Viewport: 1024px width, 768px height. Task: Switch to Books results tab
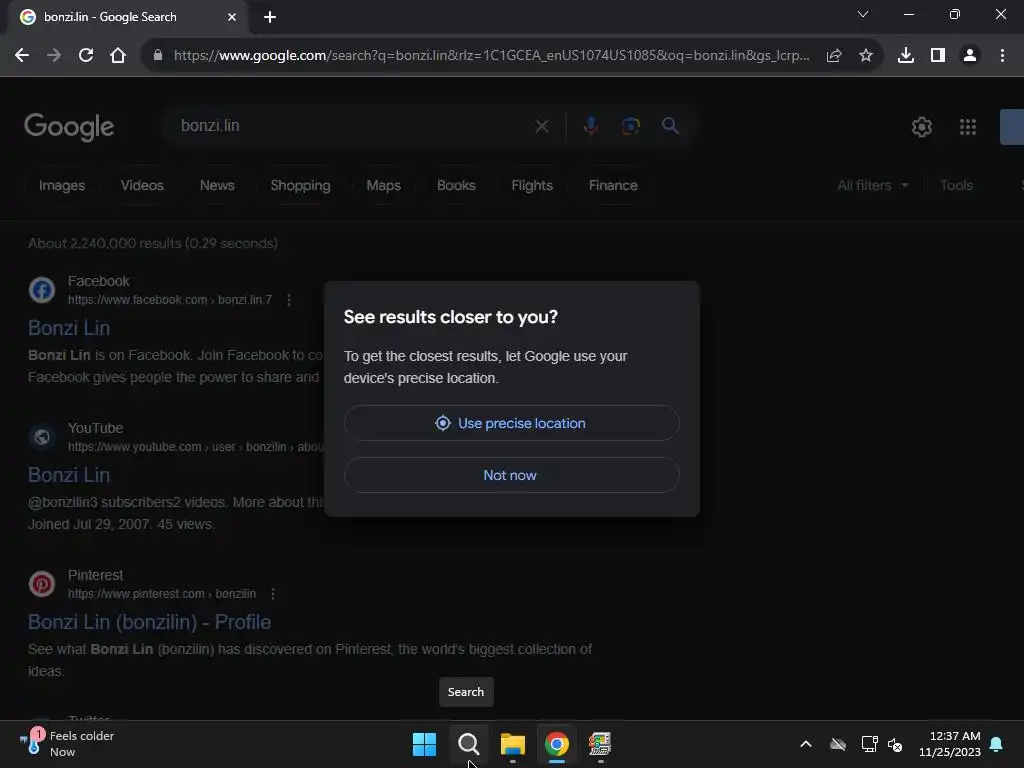click(456, 185)
